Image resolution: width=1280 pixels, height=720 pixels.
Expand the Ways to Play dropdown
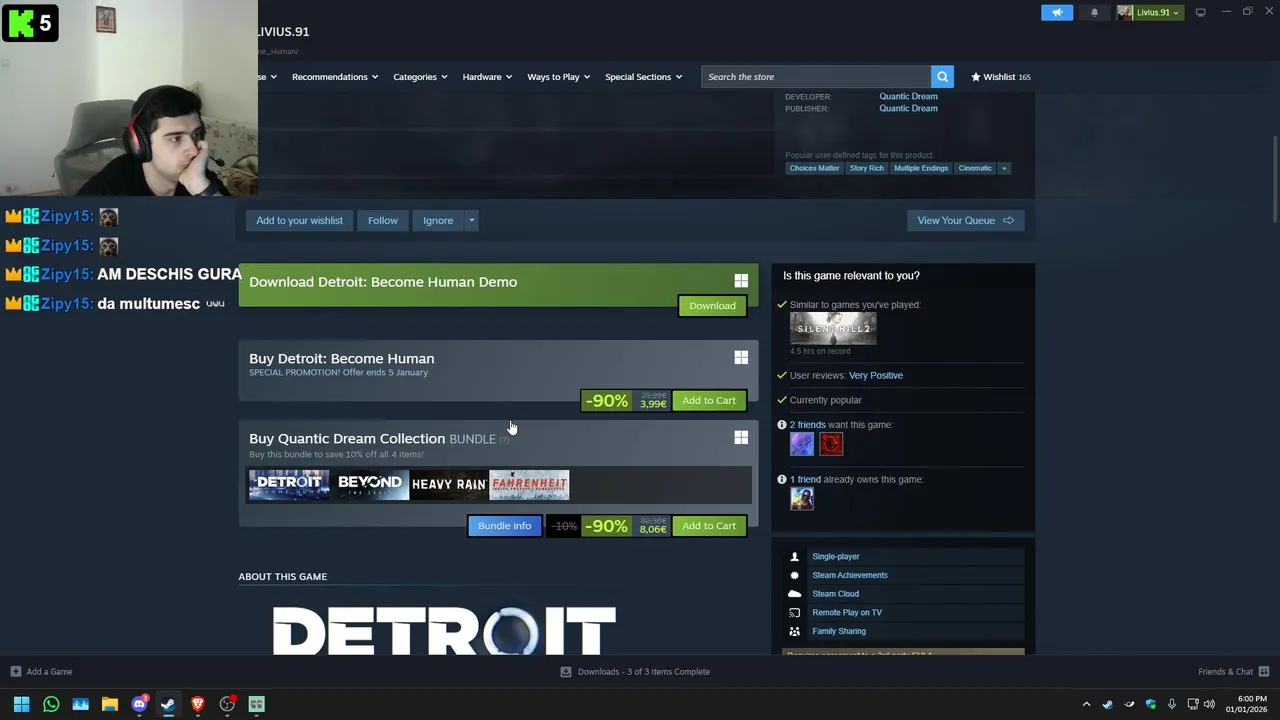558,77
